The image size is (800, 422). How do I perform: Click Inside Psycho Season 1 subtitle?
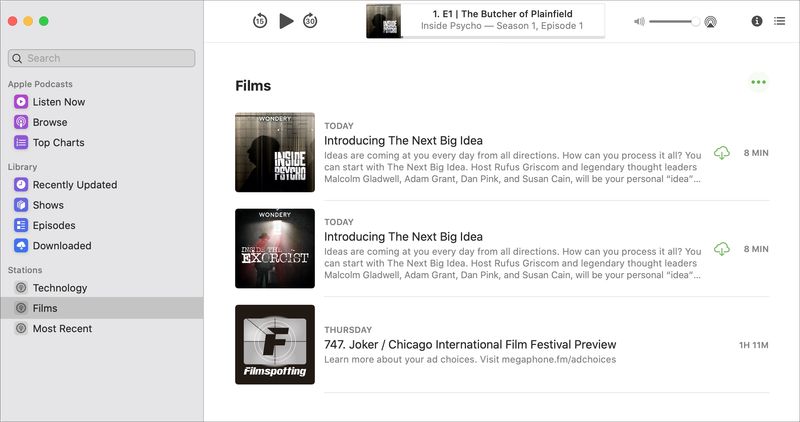click(502, 26)
